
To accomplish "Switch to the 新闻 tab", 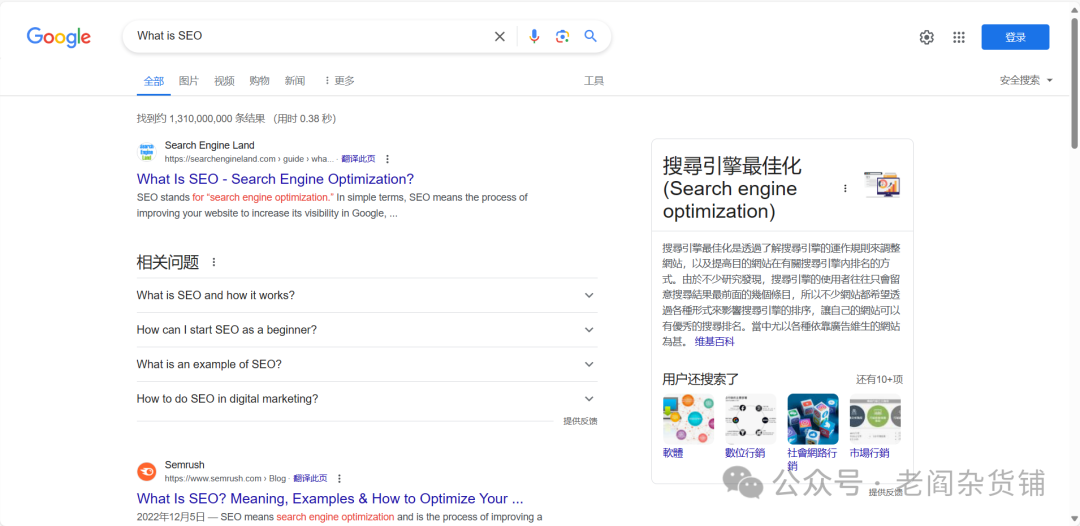I will click(x=295, y=81).
